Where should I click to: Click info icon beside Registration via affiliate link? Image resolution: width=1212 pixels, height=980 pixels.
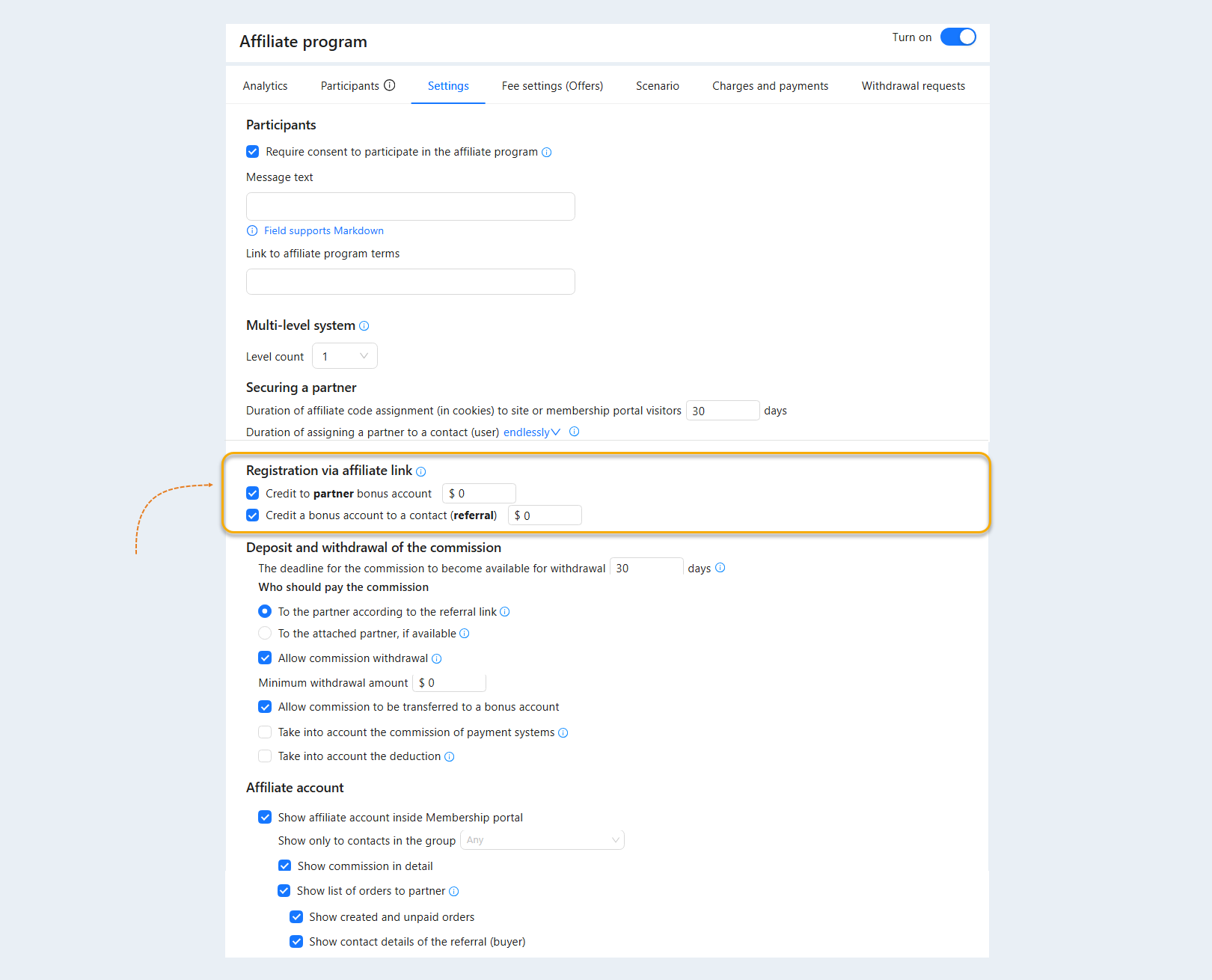421,471
